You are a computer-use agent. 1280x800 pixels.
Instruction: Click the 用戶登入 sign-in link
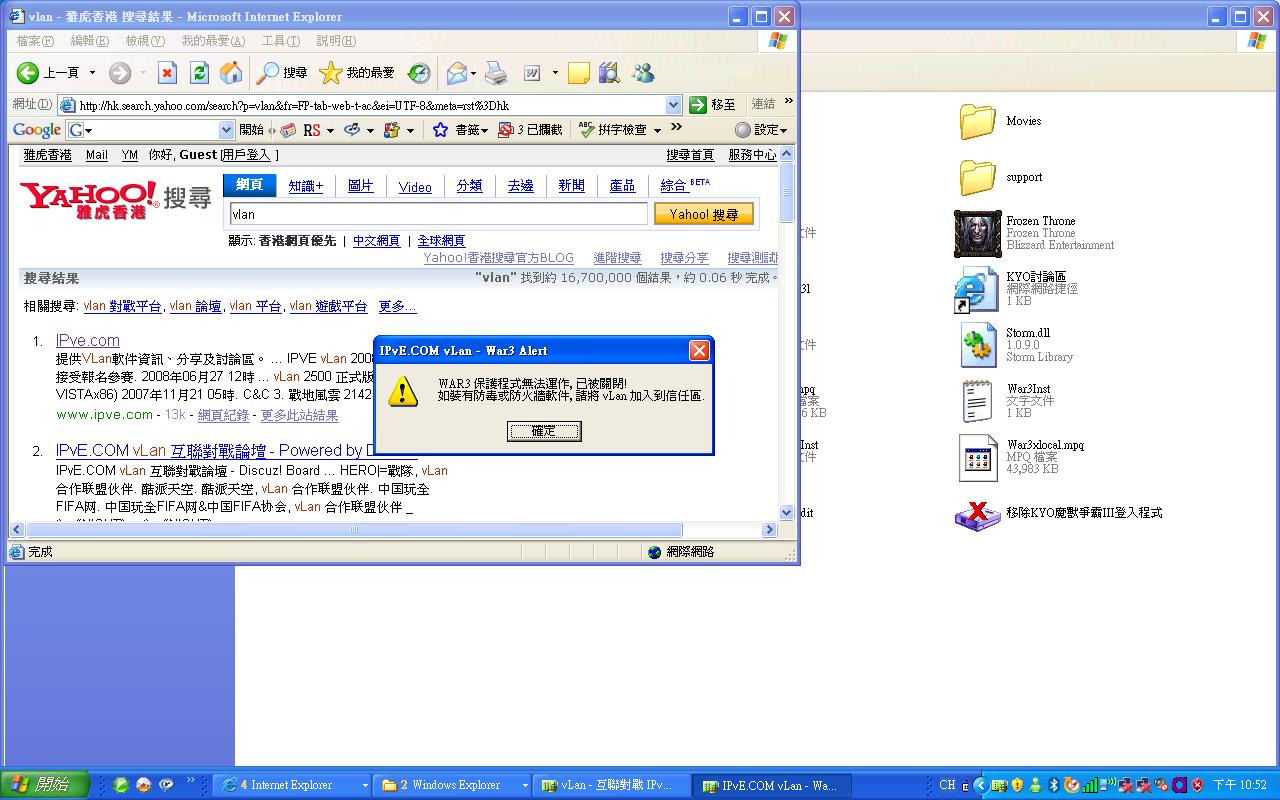click(x=246, y=155)
